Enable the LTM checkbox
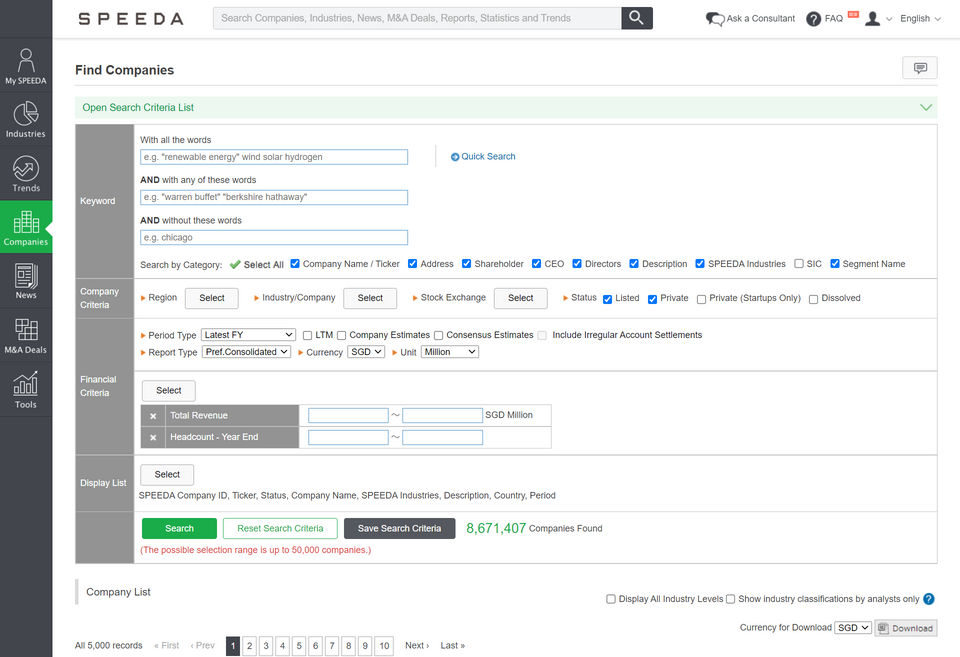 307,336
